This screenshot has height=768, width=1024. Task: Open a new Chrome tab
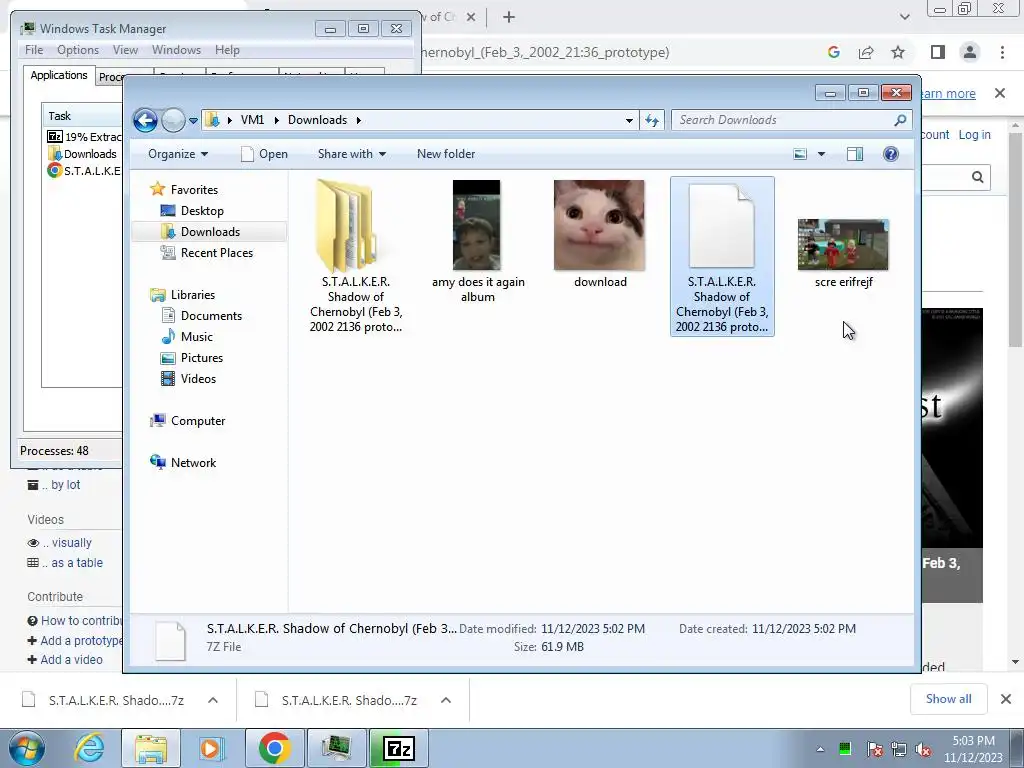tap(509, 17)
